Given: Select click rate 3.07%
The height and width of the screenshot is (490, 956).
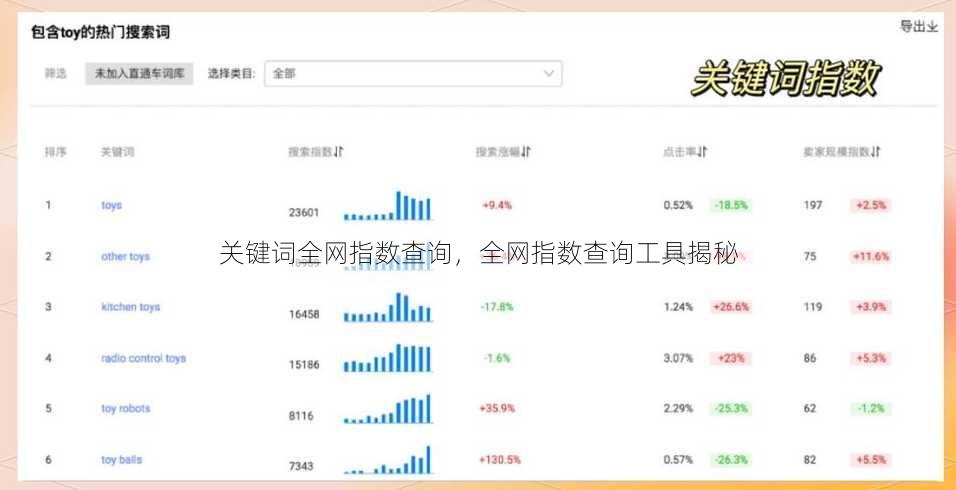Looking at the screenshot, I should [x=678, y=358].
